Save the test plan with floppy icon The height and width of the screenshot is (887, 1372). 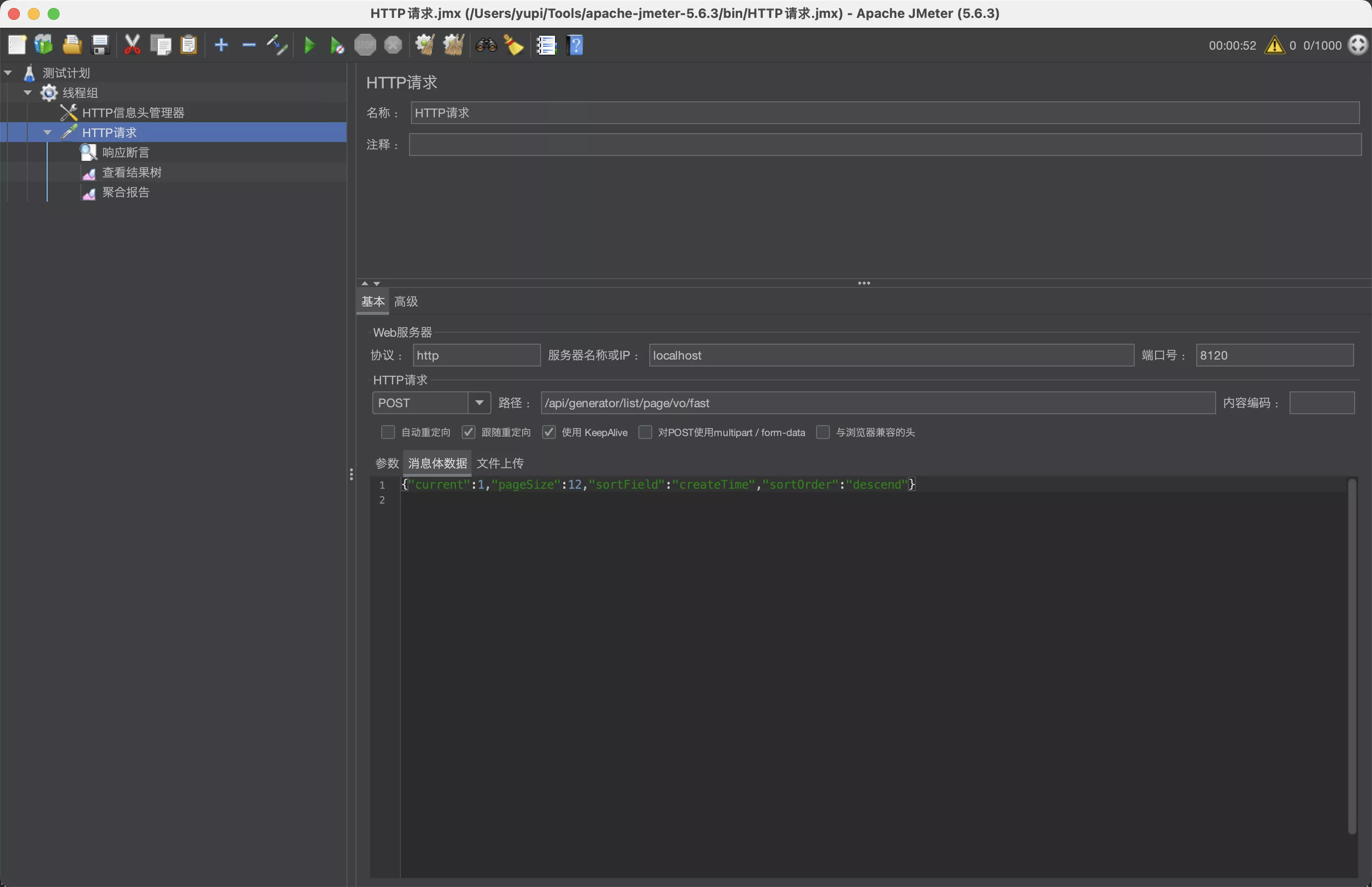101,44
